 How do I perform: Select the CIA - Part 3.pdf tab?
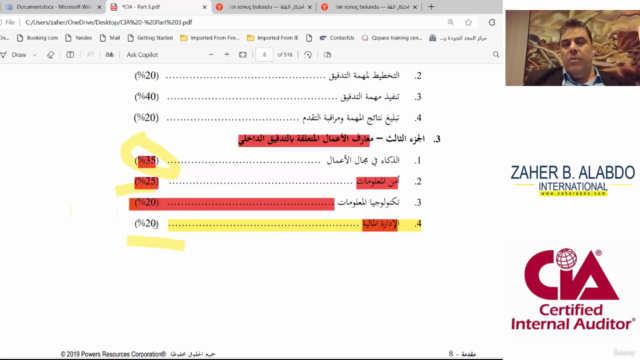(x=157, y=7)
